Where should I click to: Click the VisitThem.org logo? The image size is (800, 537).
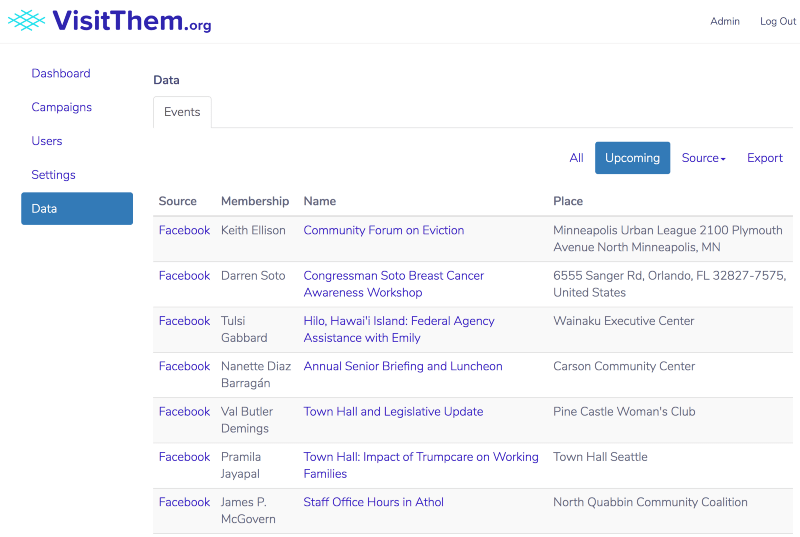point(110,21)
